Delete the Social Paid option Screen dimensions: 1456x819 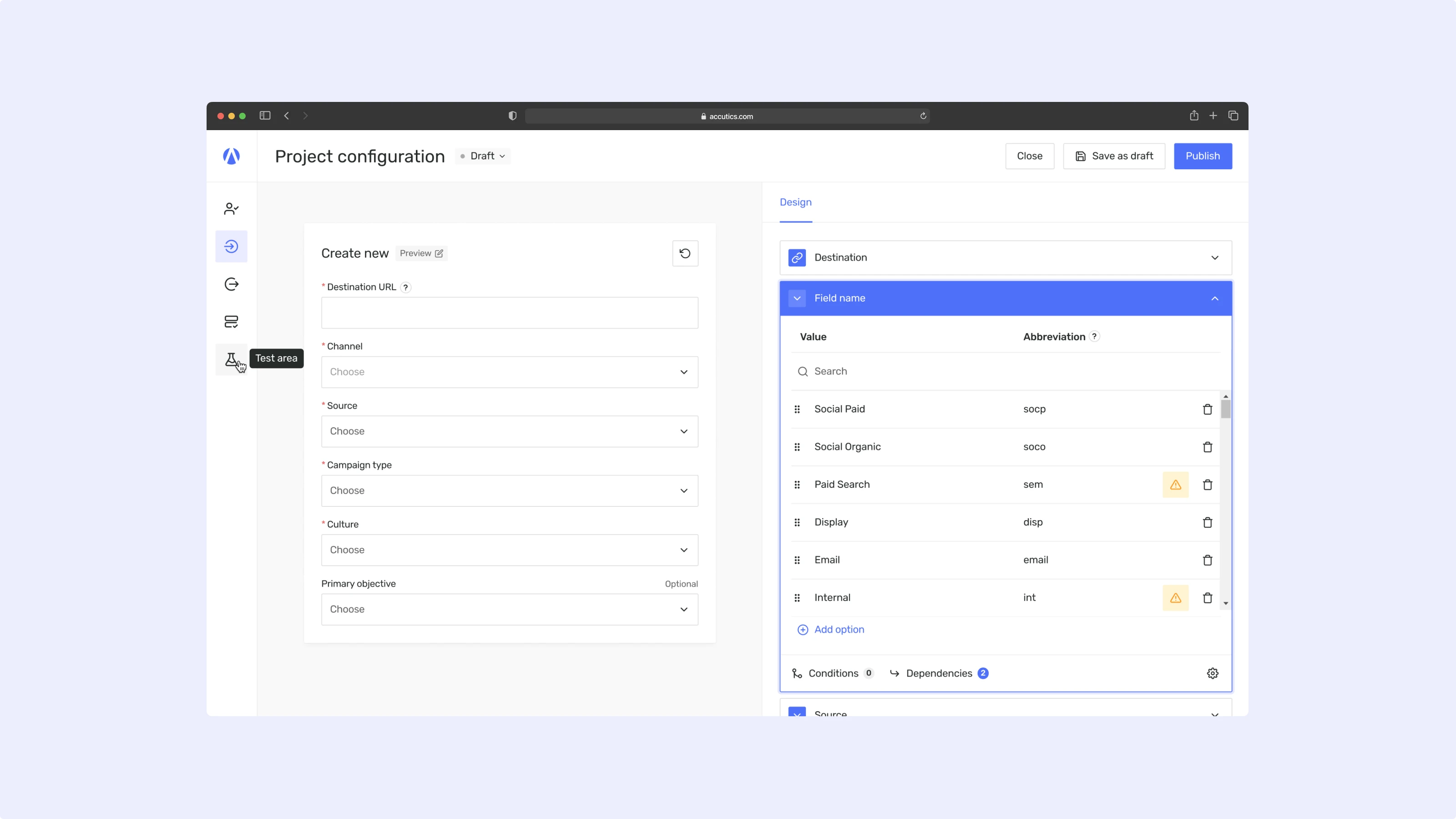click(x=1207, y=409)
